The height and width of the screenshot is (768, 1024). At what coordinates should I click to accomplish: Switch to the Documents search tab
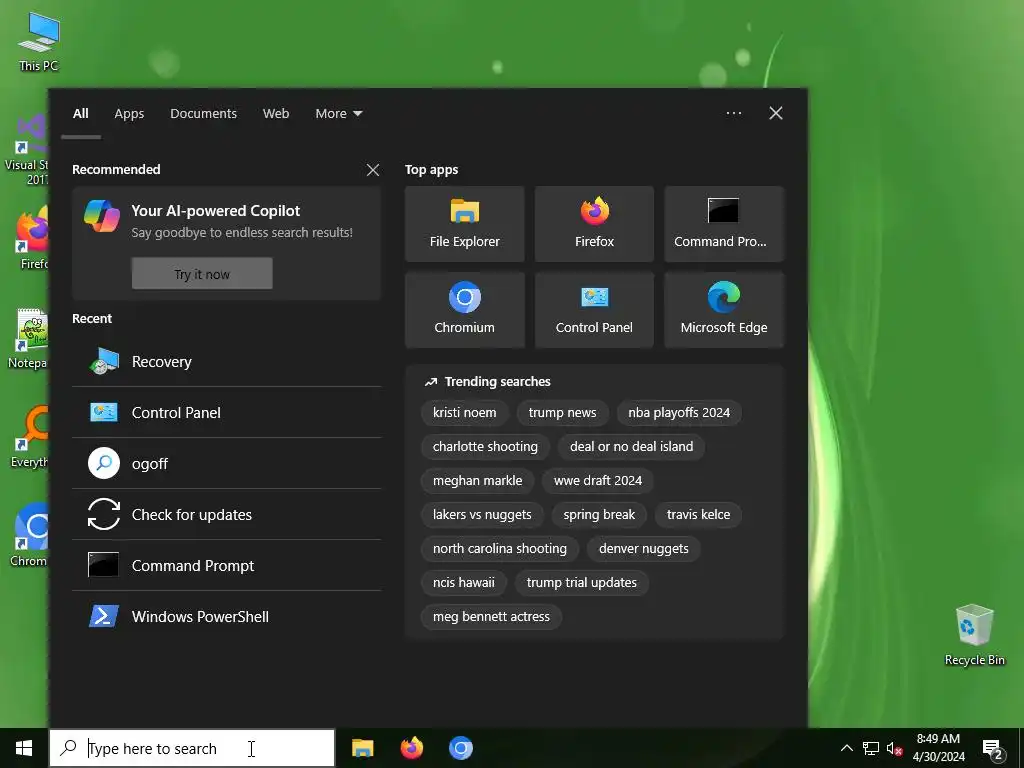[x=203, y=114]
